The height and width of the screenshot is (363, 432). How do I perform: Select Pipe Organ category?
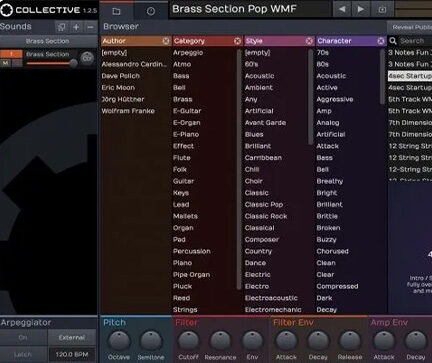click(191, 275)
